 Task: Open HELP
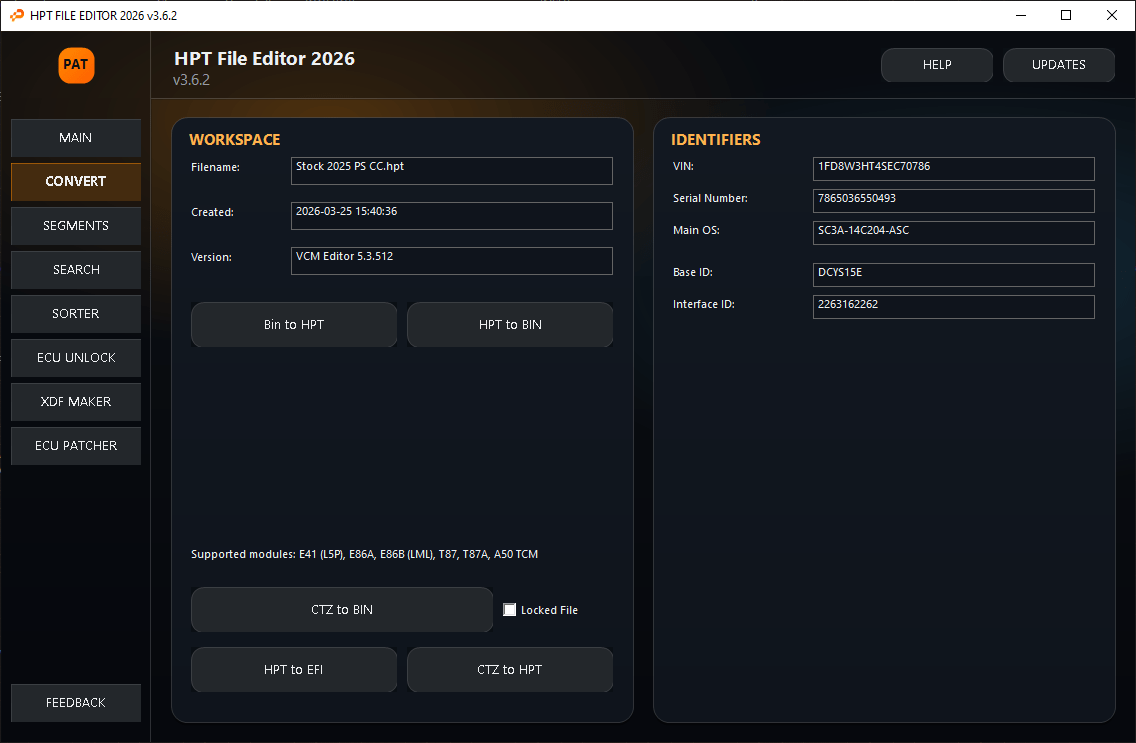click(x=937, y=65)
